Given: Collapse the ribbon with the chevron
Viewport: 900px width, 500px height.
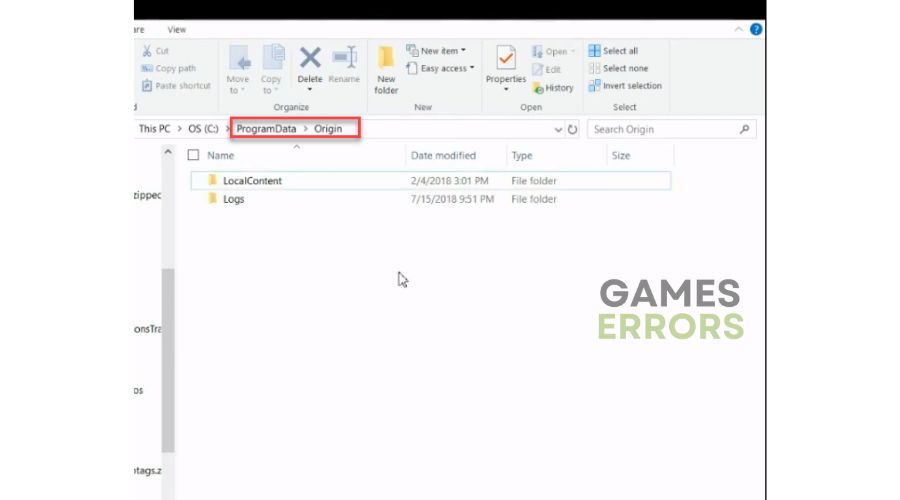Looking at the screenshot, I should (738, 29).
